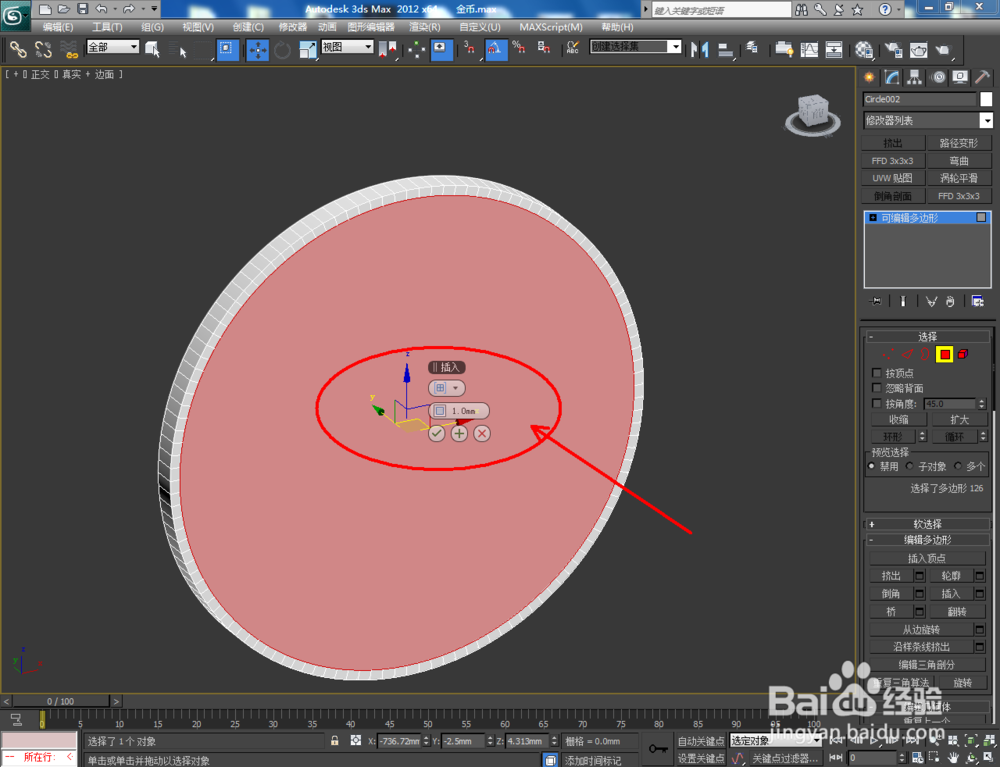The height and width of the screenshot is (767, 1000).
Task: Open the Hierarchy panel tab
Action: click(915, 78)
